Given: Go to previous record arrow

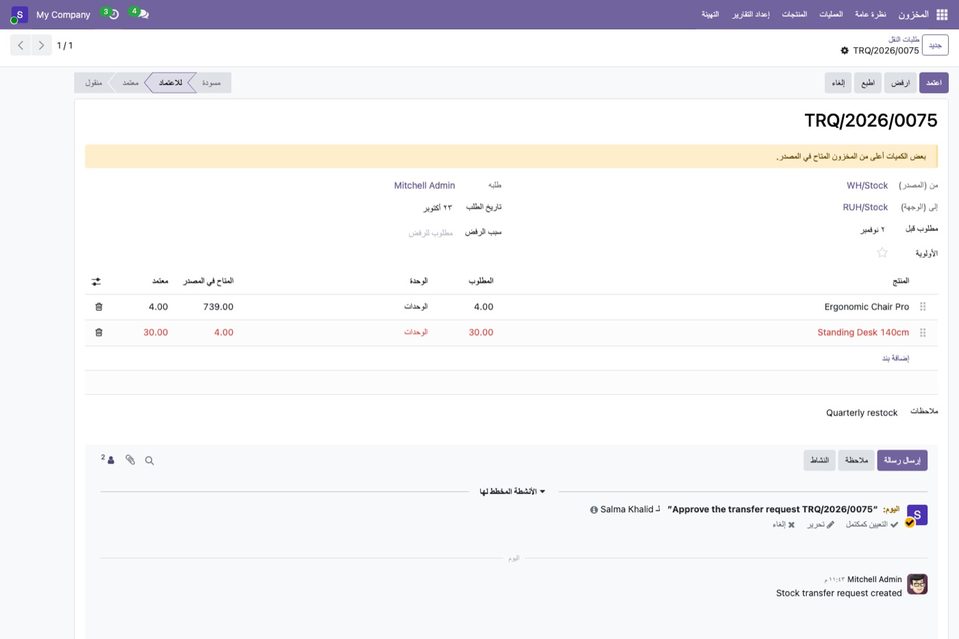Looking at the screenshot, I should (x=21, y=45).
